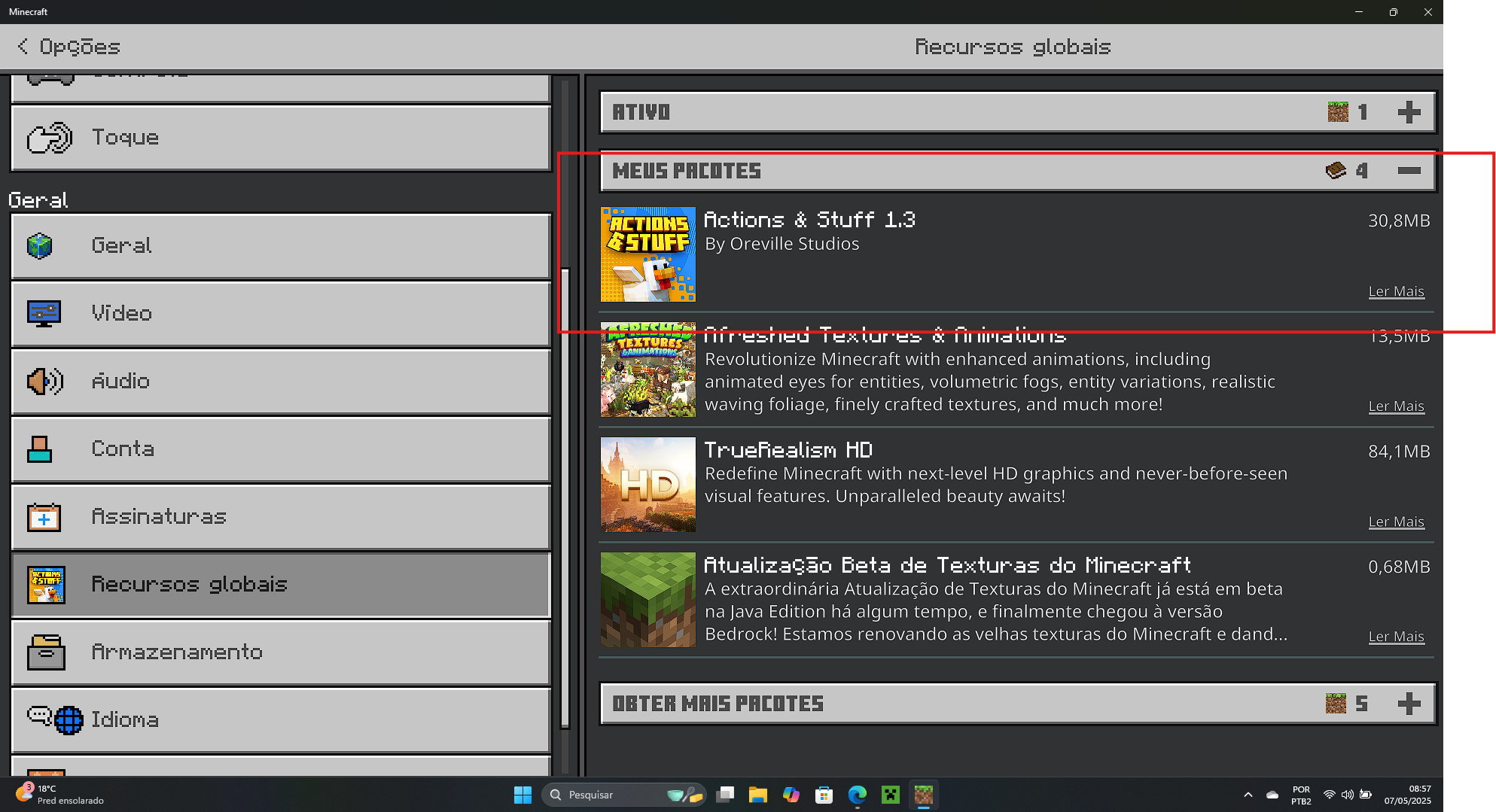Click the Áudio speaker icon
Image resolution: width=1496 pixels, height=812 pixels.
click(x=44, y=382)
